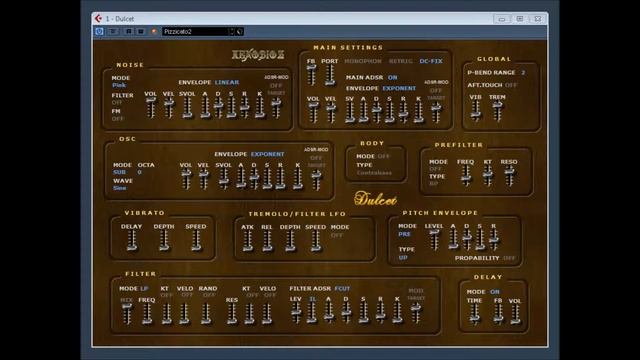This screenshot has height=360, width=640.
Task: Change OSC WAVE Sine value
Action: 120,188
